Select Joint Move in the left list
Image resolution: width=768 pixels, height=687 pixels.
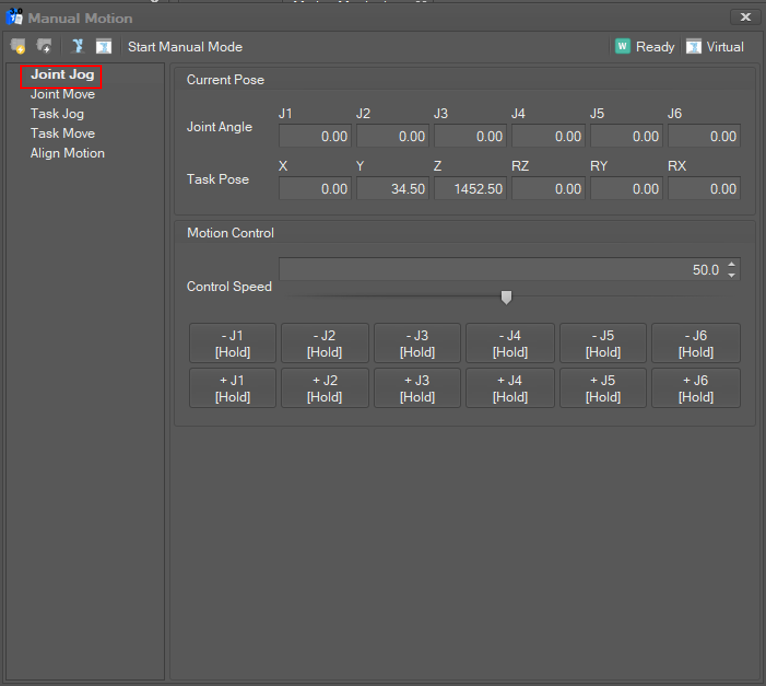pyautogui.click(x=62, y=94)
